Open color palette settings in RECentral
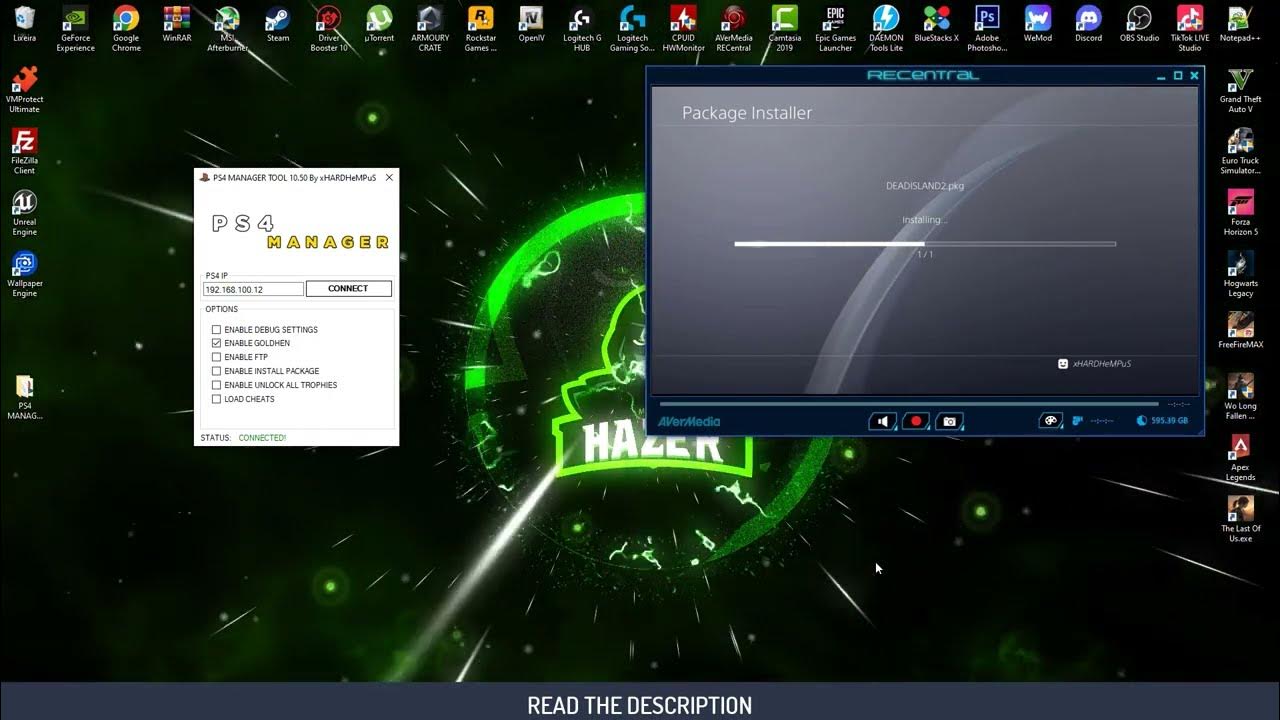This screenshot has width=1280, height=720. pos(1050,421)
